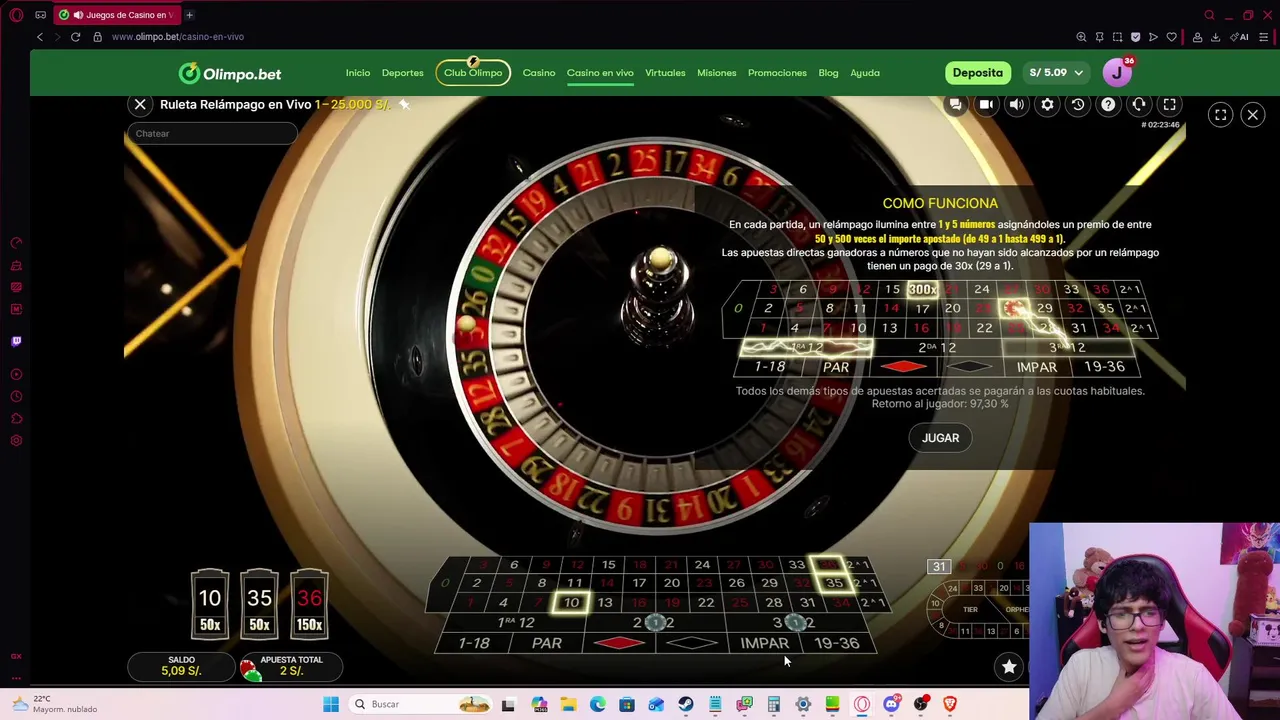1280x720 pixels.
Task: Click the pin icon in browser toolbar
Action: [1099, 37]
